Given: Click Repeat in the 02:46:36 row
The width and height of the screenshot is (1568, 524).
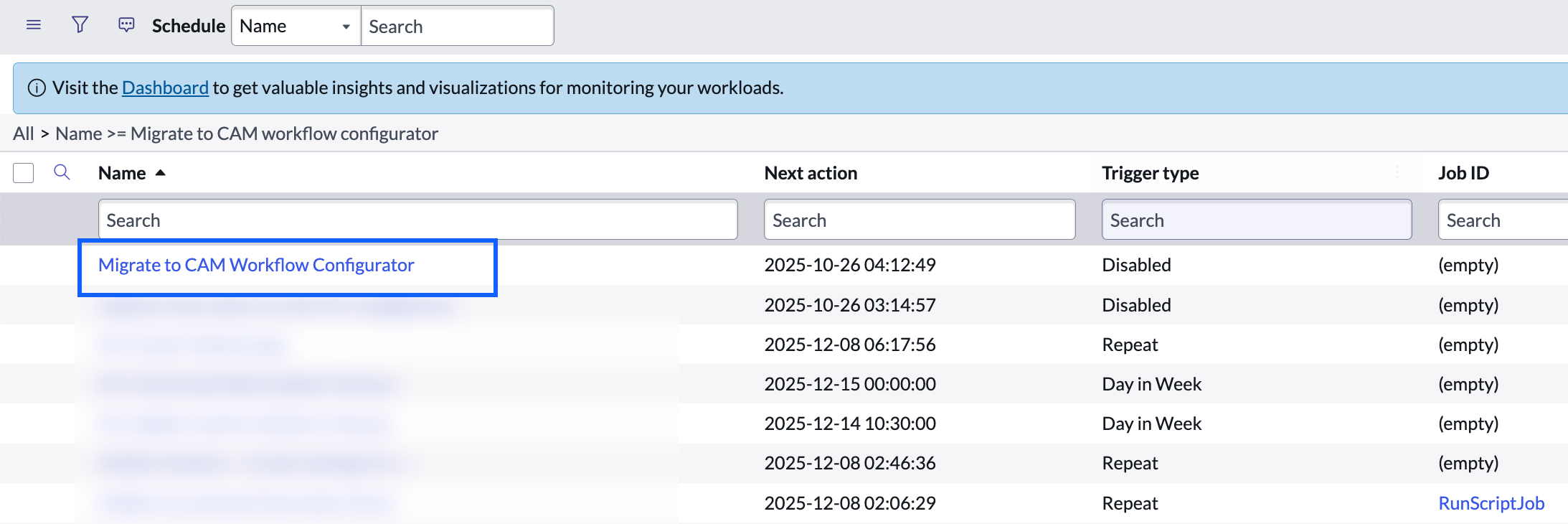Looking at the screenshot, I should pyautogui.click(x=1130, y=463).
